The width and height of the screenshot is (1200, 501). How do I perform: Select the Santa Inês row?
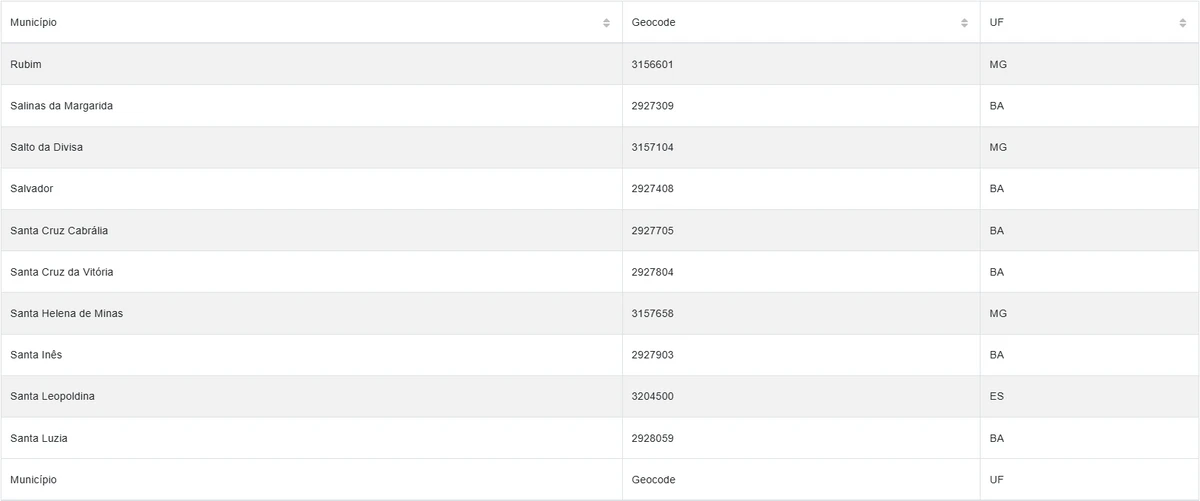[x=36, y=355]
